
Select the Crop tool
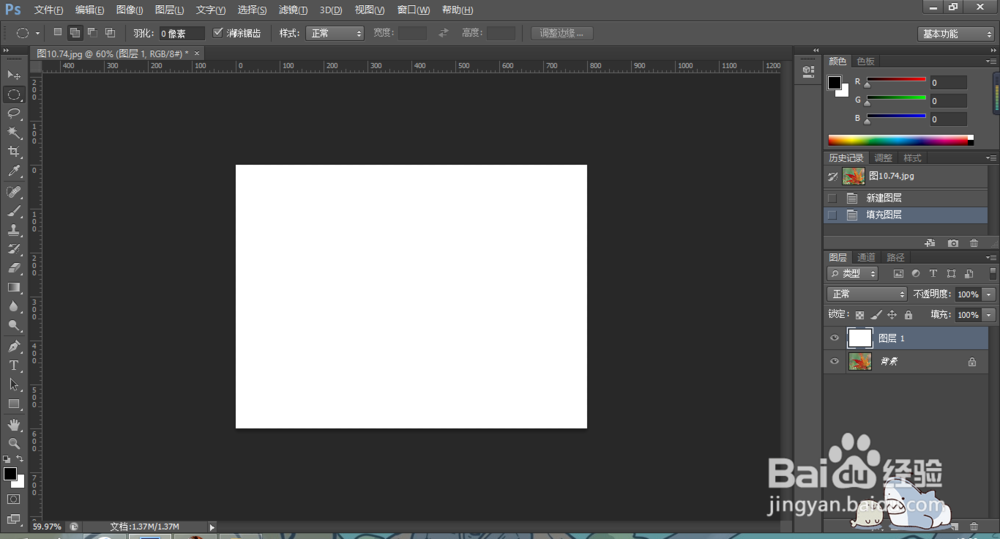(x=13, y=152)
